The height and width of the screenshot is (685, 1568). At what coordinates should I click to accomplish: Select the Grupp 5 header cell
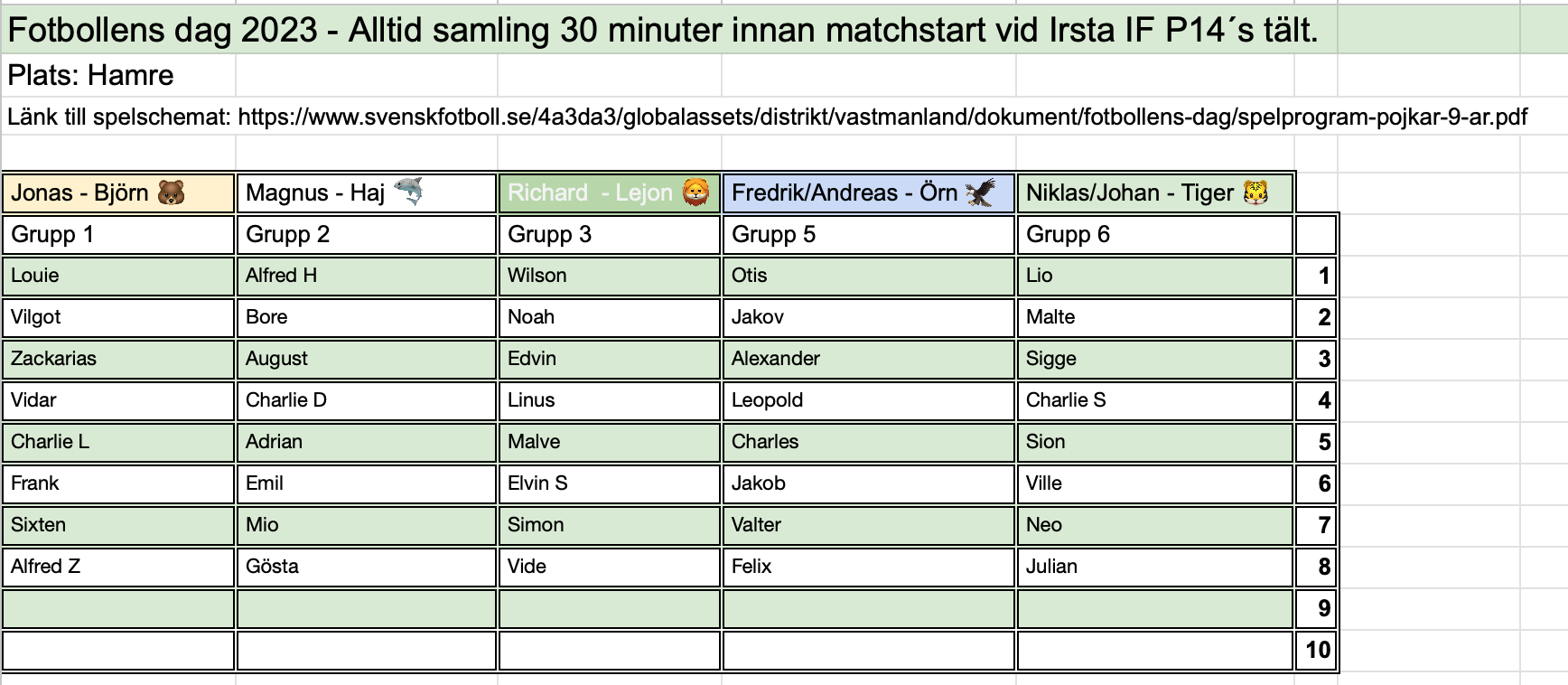[x=869, y=235]
